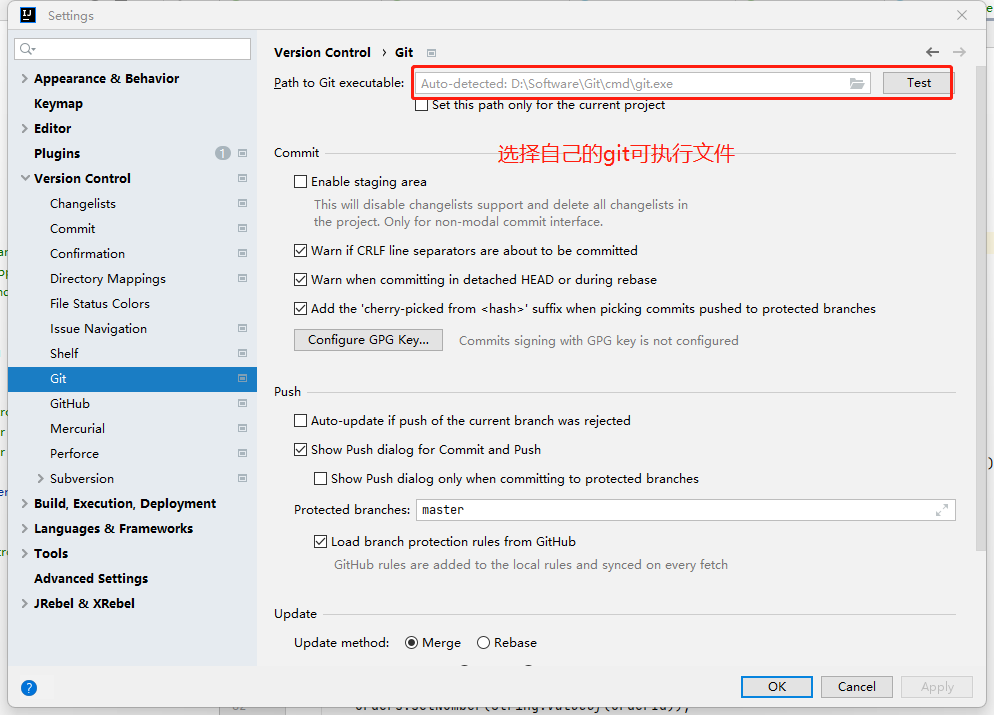The width and height of the screenshot is (994, 715).
Task: Open Advanced Settings page
Action: pos(91,579)
